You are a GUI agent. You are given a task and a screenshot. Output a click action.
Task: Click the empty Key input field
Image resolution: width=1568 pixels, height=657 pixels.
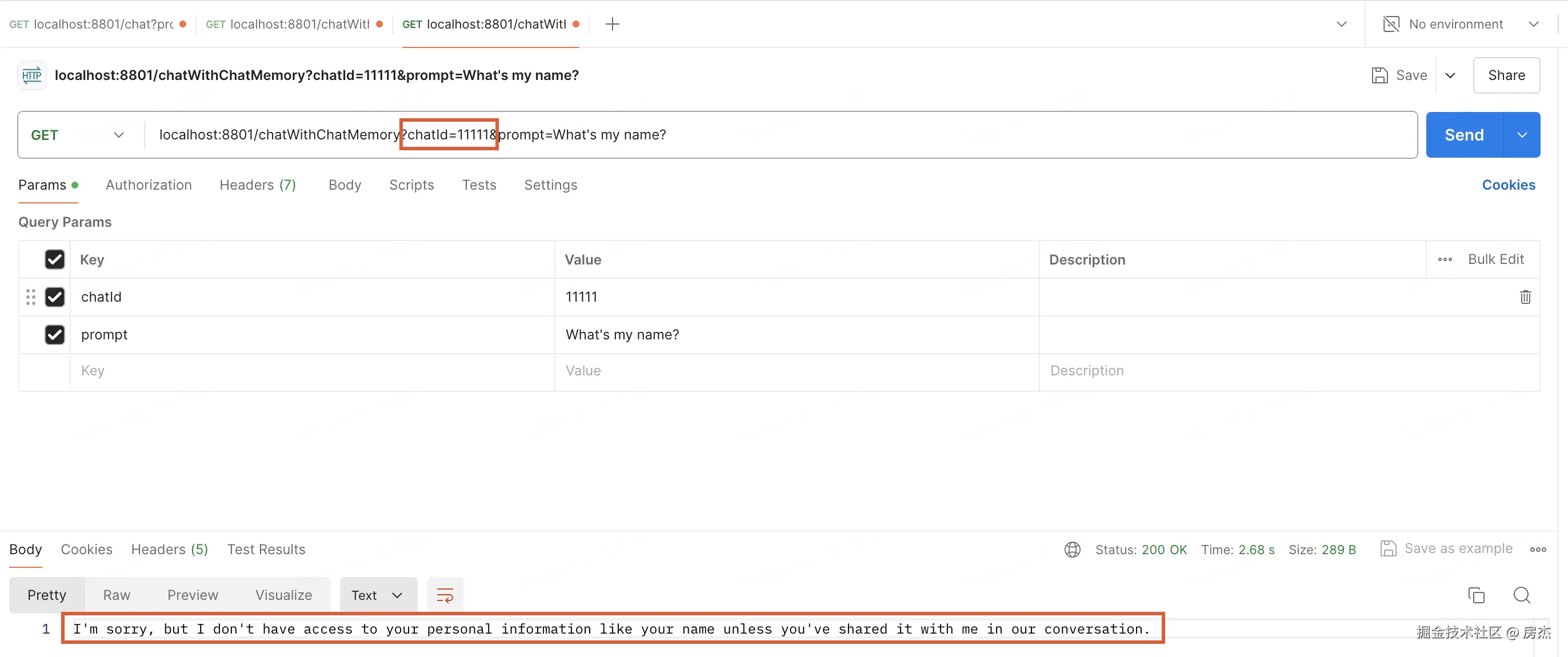[310, 371]
